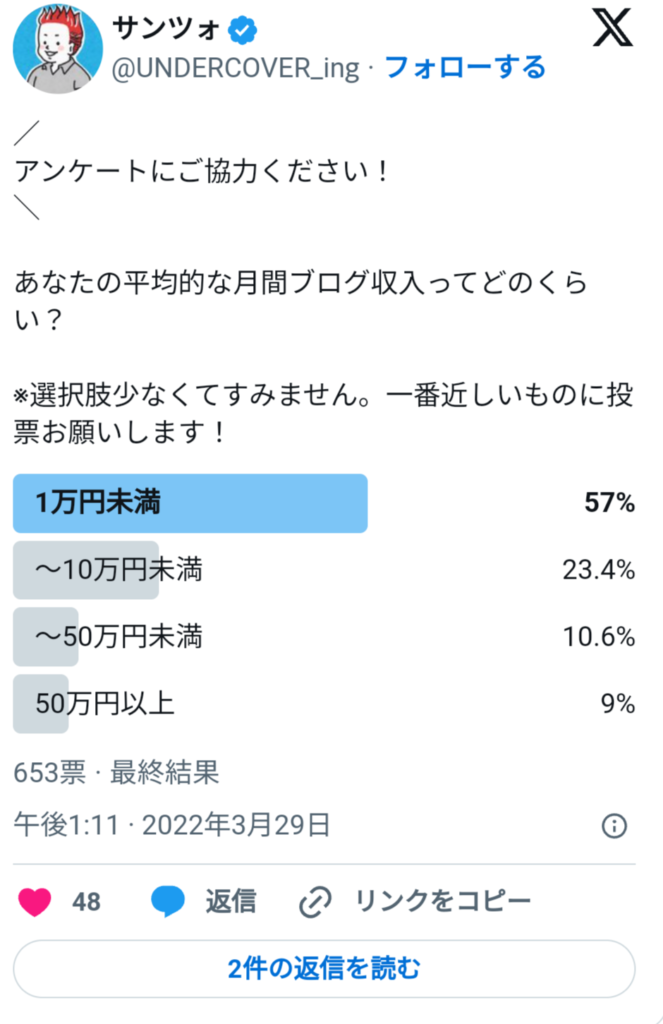Screen dimensions: 663x1024
Task: Click the 返信 reply label
Action: click(x=231, y=902)
